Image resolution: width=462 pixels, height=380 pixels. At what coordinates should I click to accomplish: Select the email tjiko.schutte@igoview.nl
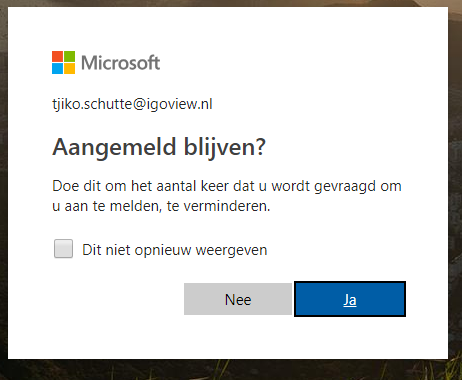coord(132,104)
